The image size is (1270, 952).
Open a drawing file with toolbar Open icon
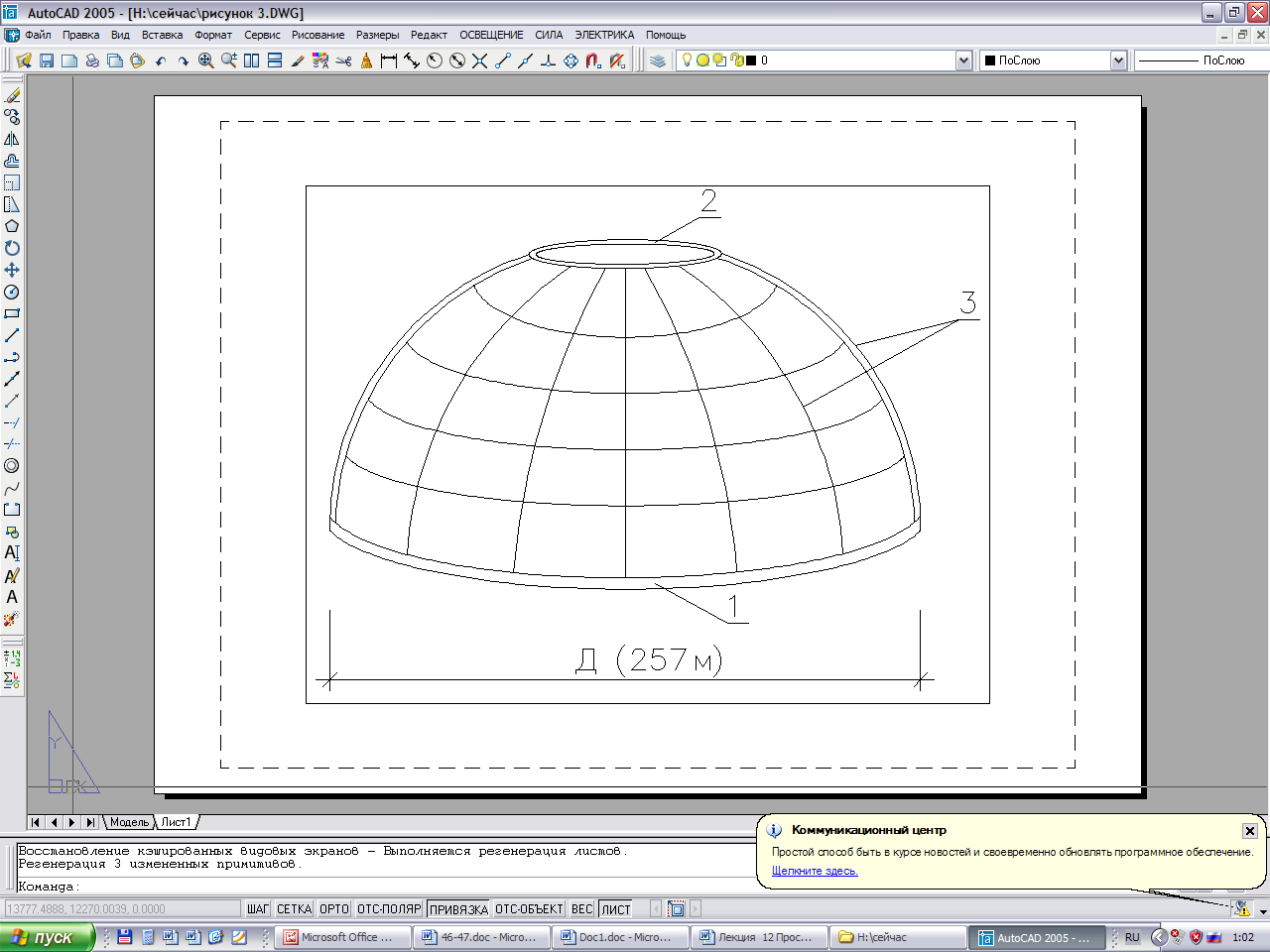pos(24,60)
